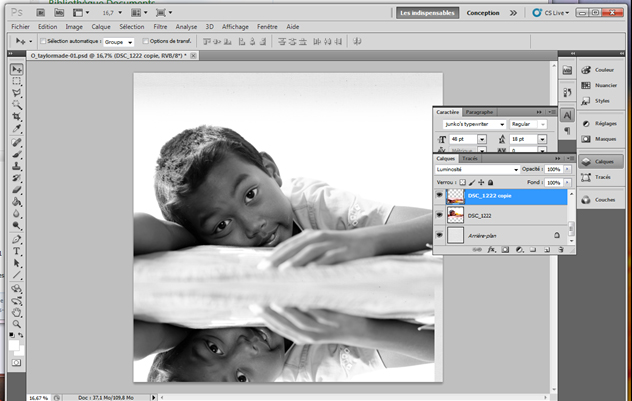Screen dimensions: 632x401
Task: Select the Move tool in toolbox
Action: 17,70
